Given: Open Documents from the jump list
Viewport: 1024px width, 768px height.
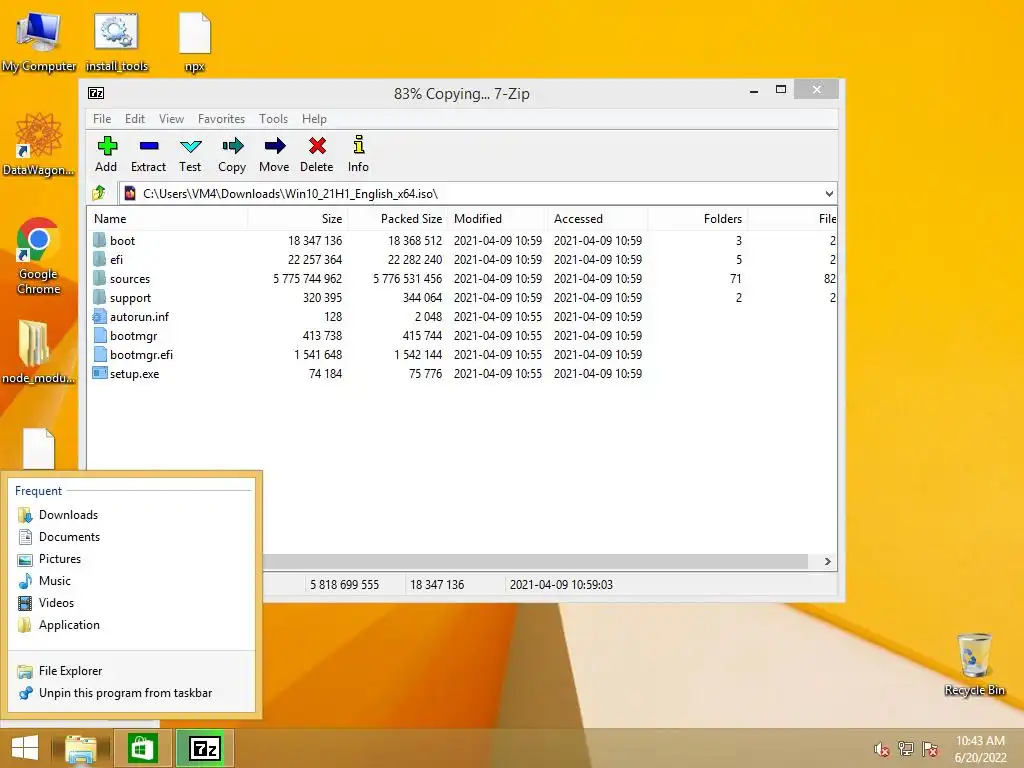Looking at the screenshot, I should [132, 537].
